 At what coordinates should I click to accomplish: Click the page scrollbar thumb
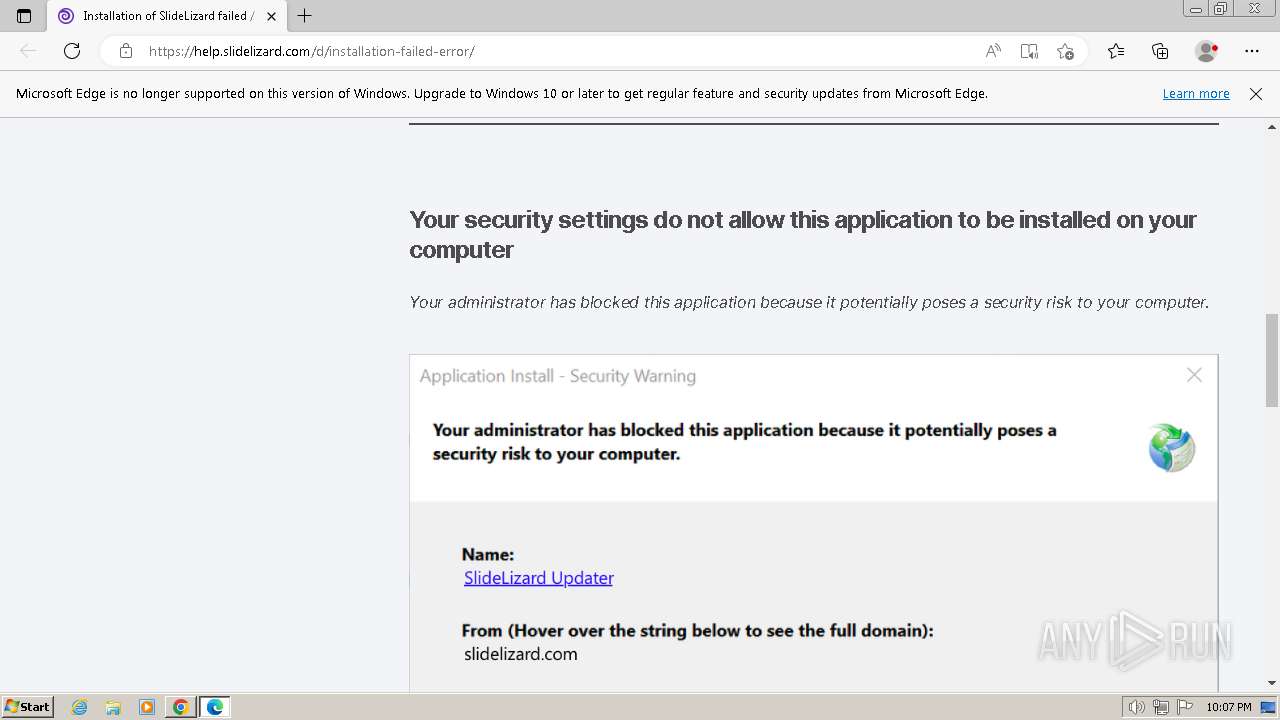(1272, 360)
